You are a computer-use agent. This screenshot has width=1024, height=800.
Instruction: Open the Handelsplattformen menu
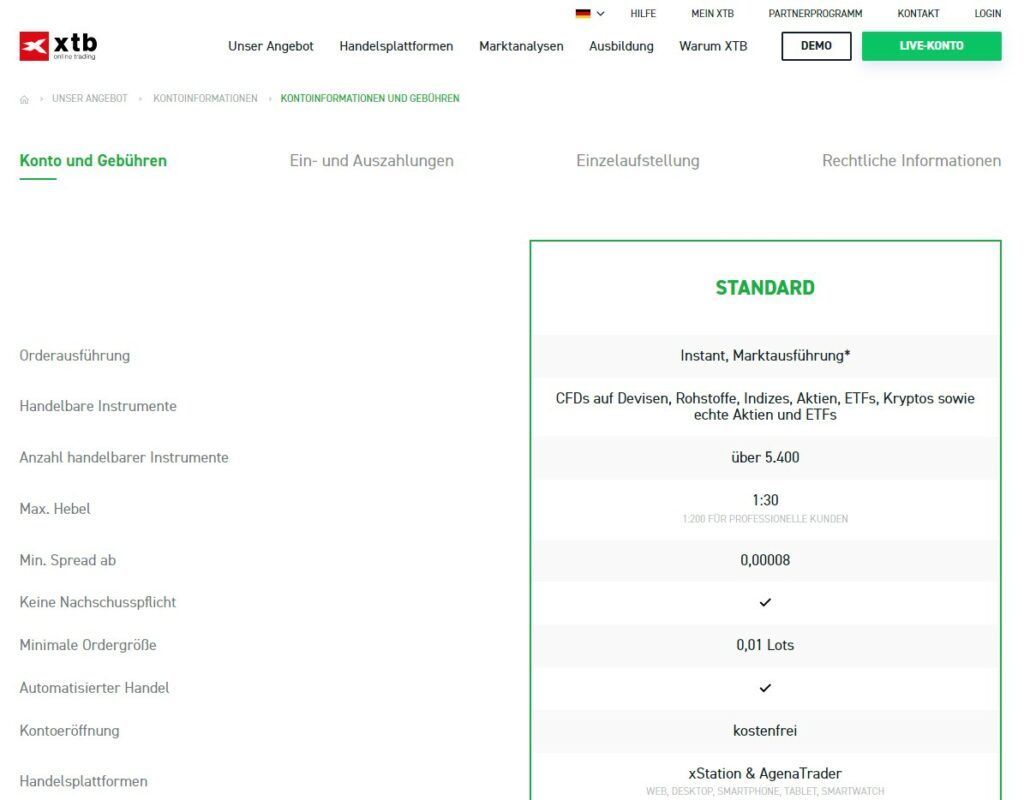pyautogui.click(x=396, y=46)
